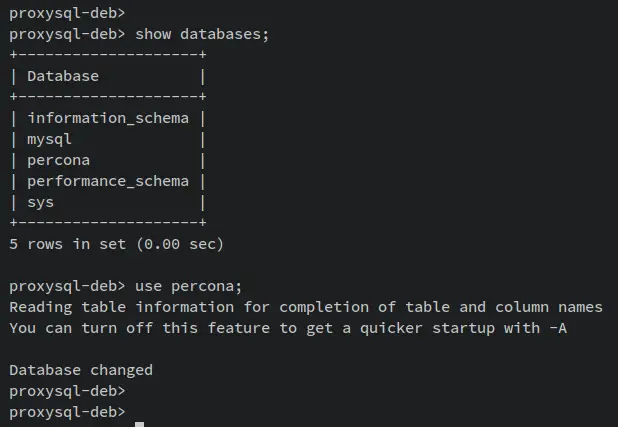
Task: Click the terminal cursor at the last prompt
Action: point(140,424)
